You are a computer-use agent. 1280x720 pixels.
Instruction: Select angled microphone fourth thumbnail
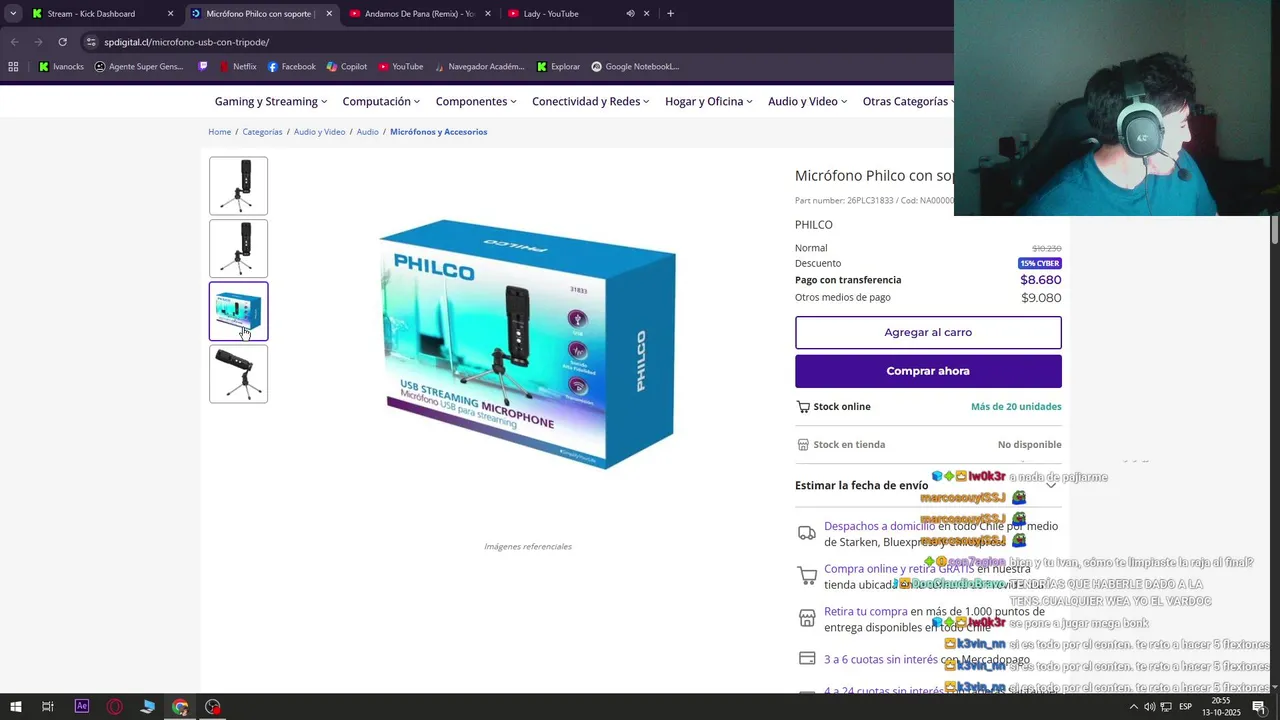[x=238, y=374]
